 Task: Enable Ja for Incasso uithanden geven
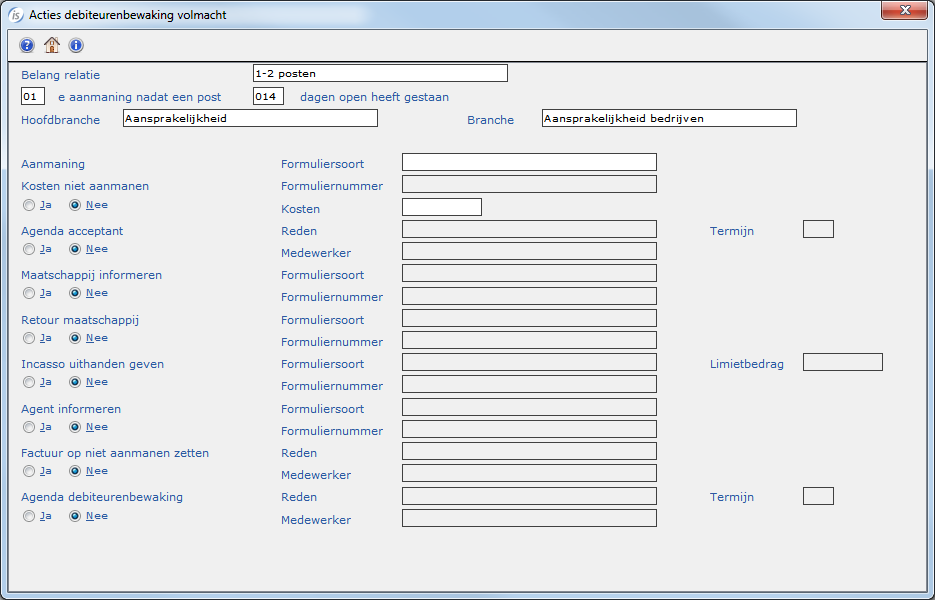29,382
